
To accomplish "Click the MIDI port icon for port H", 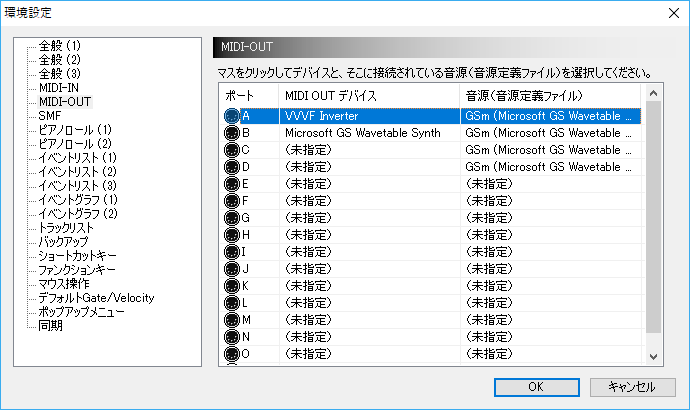I will 231,235.
